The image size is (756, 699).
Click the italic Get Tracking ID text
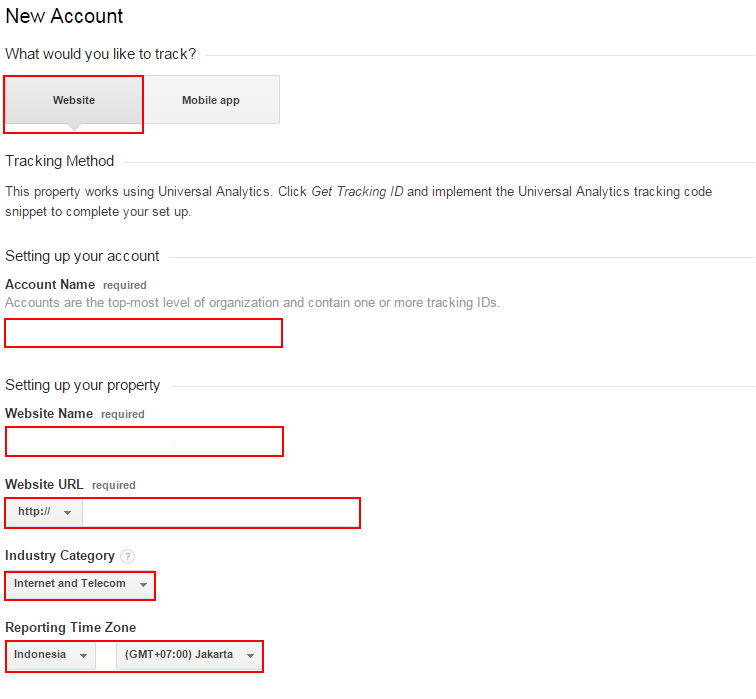pyautogui.click(x=356, y=191)
